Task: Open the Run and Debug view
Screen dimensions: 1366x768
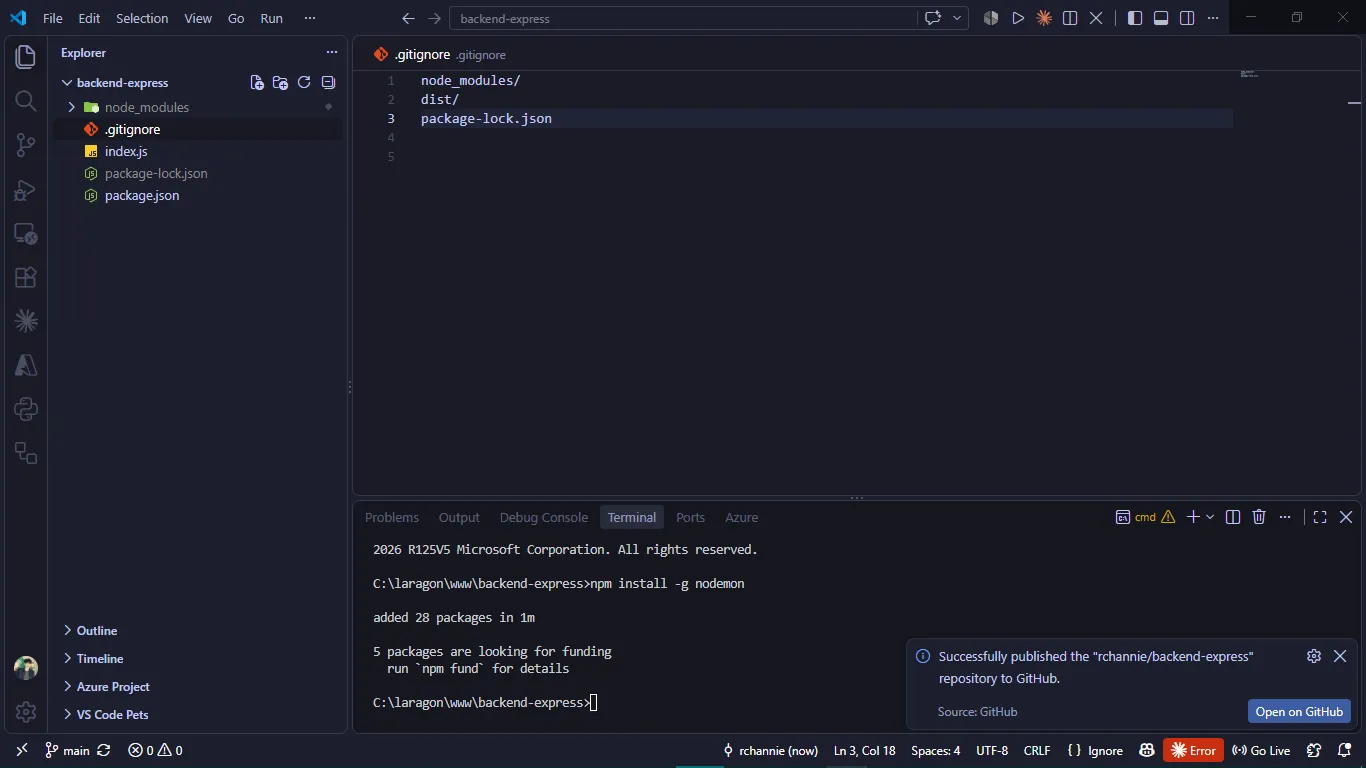Action: click(x=26, y=190)
